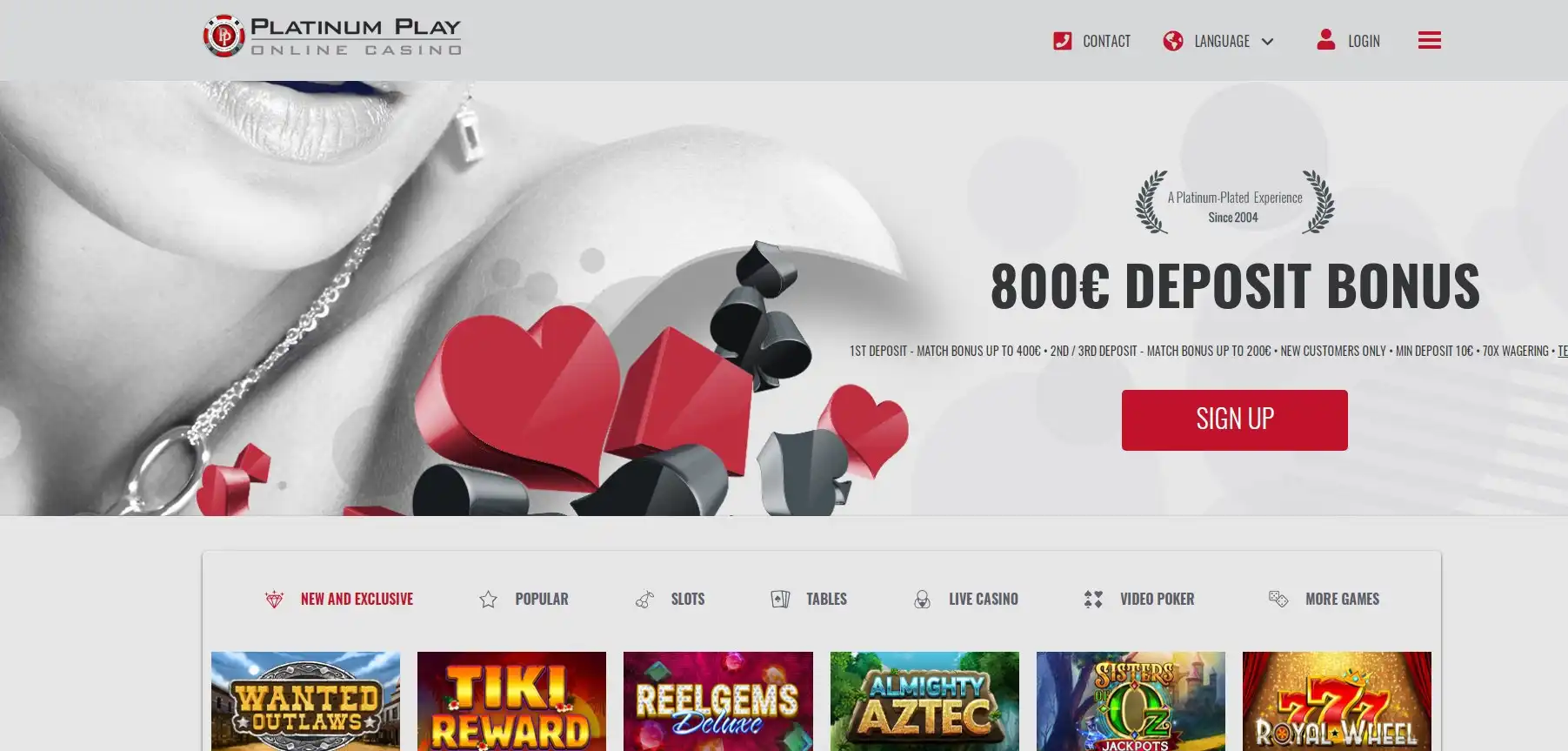Click the globe language icon

pos(1172,41)
